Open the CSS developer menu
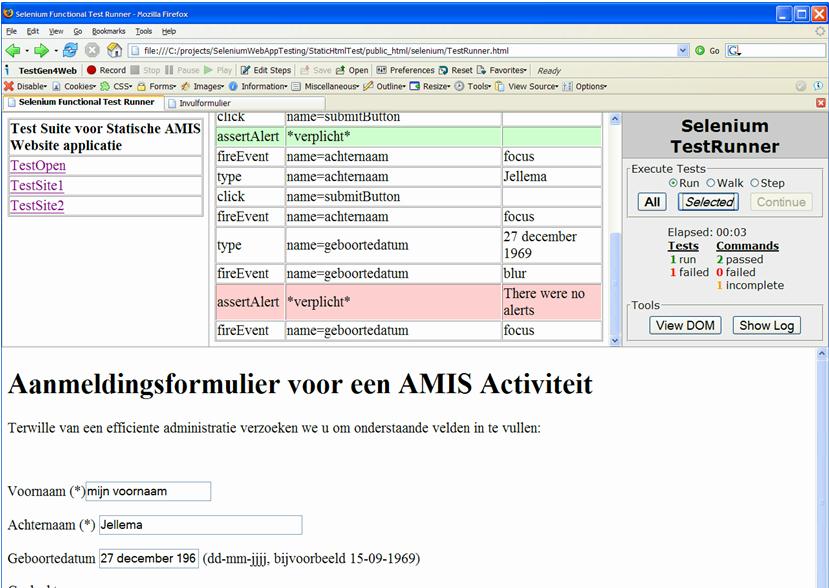The image size is (829, 588). (116, 86)
